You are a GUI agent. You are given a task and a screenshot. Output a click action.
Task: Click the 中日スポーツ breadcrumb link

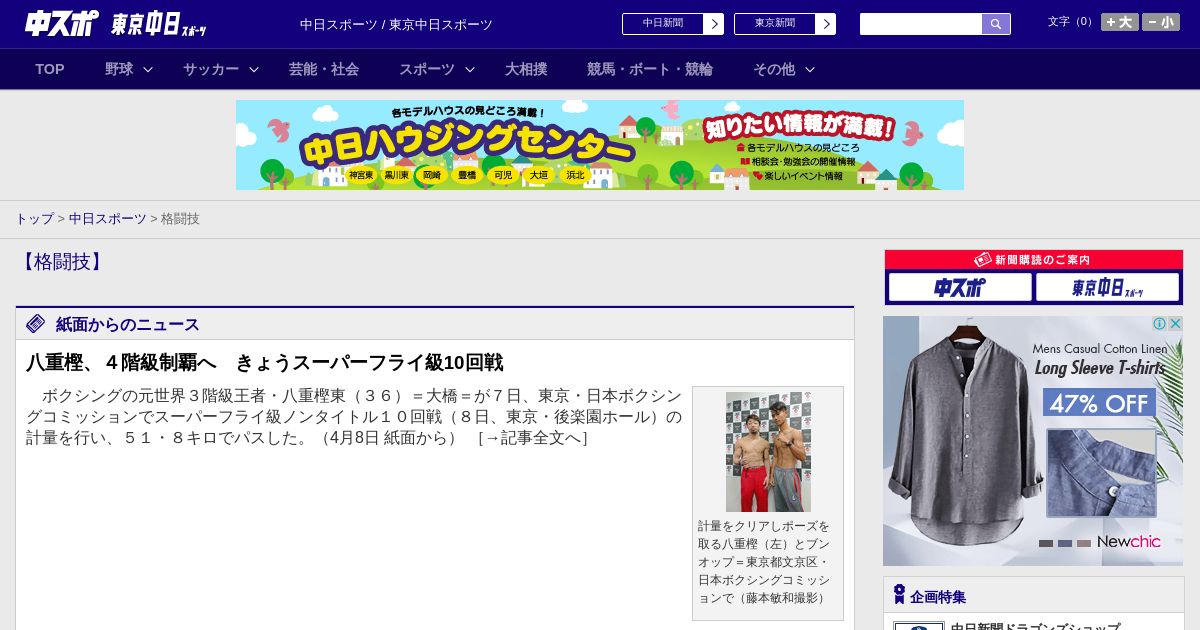pyautogui.click(x=108, y=218)
